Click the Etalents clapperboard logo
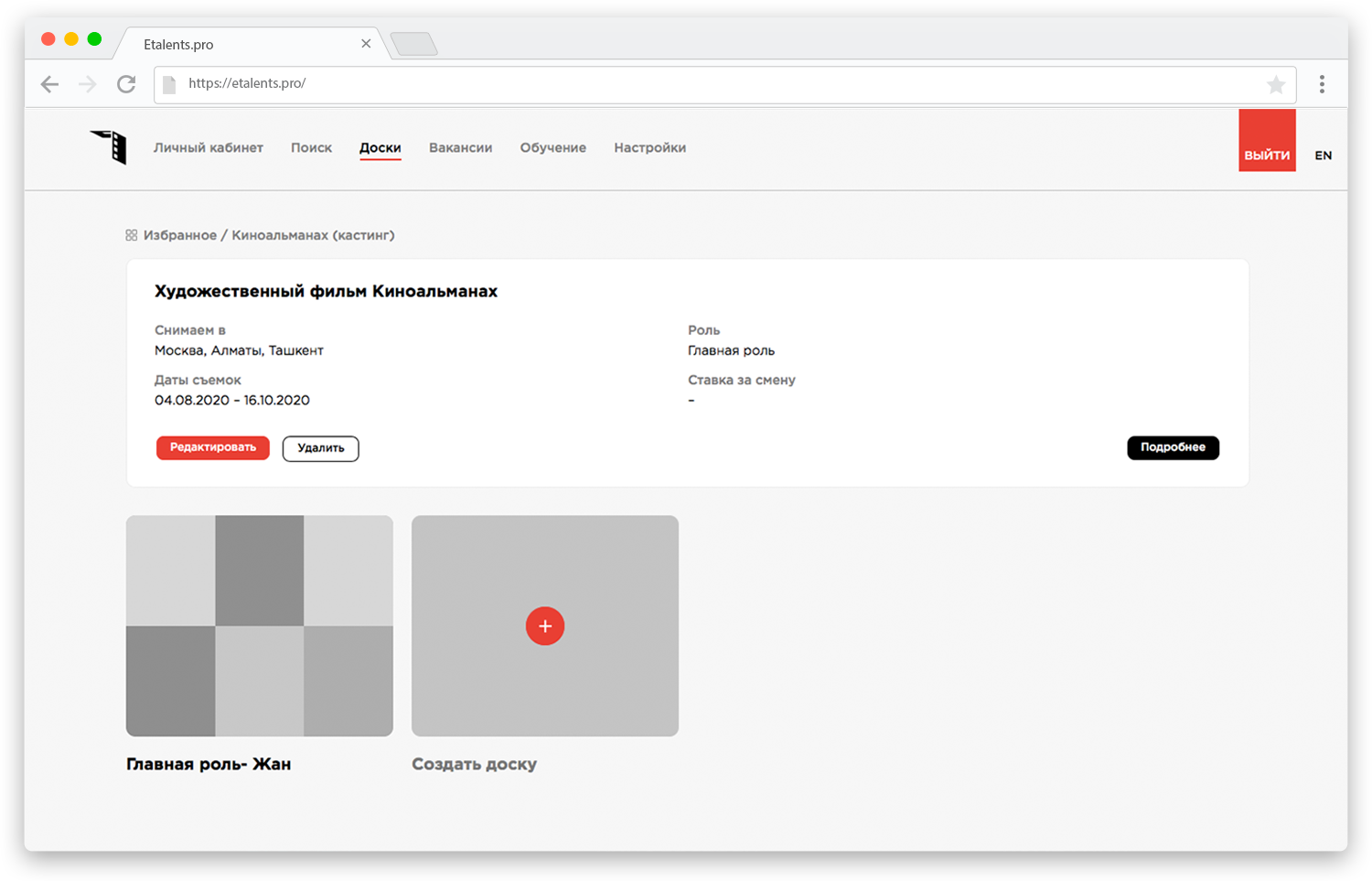The image size is (1372, 881). 110,146
